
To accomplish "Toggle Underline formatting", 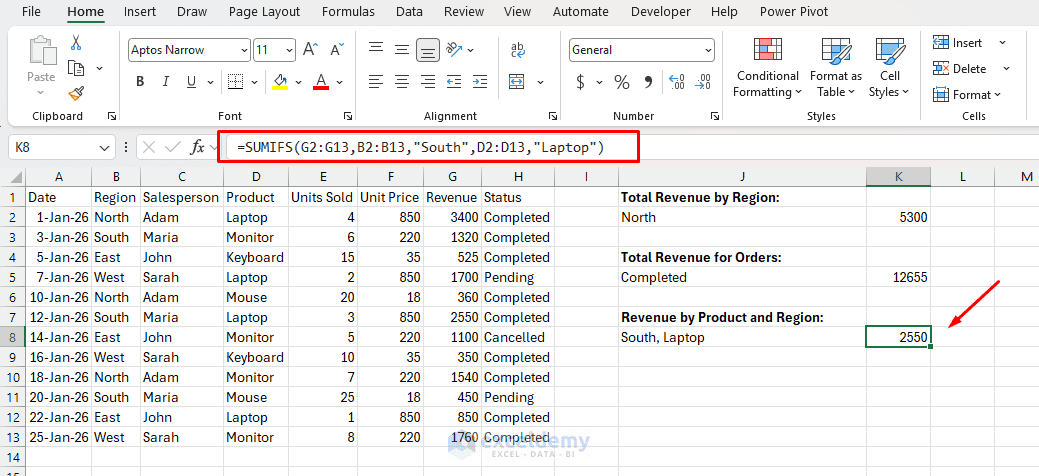I will pyautogui.click(x=191, y=82).
